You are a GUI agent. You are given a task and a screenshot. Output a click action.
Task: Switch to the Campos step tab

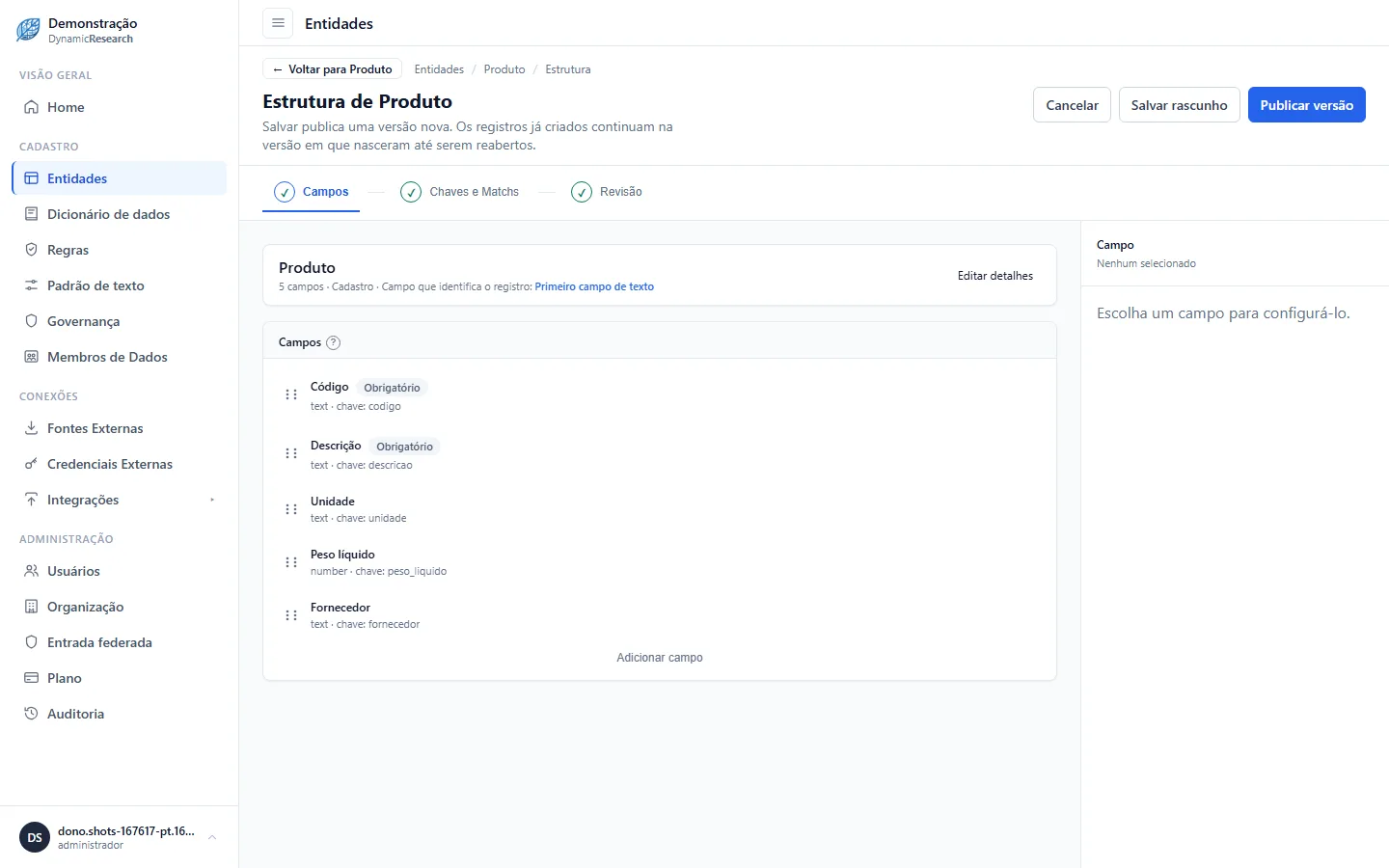point(311,192)
